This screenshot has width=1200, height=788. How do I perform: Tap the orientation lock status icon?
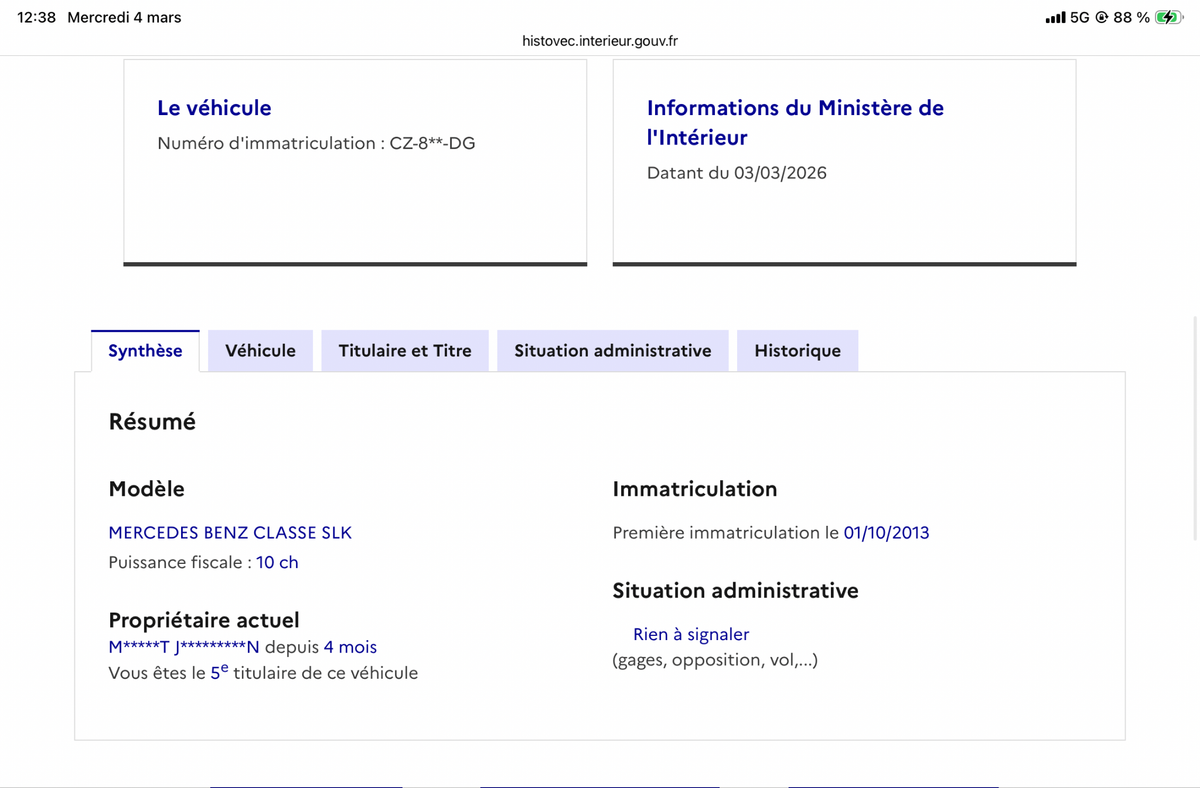click(1102, 18)
